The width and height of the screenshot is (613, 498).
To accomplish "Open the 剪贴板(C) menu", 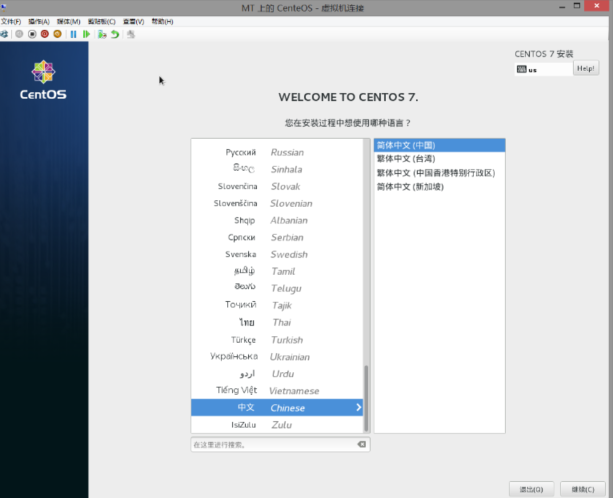I will 102,21.
